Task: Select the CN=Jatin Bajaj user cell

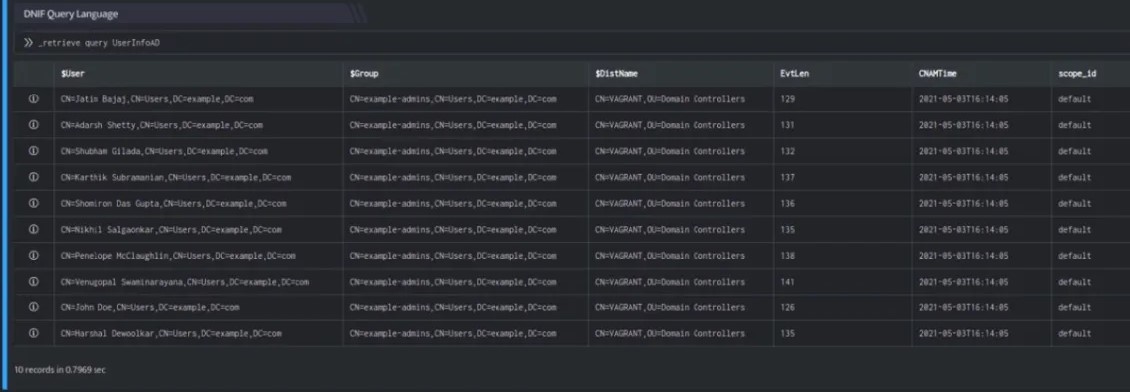Action: [x=198, y=99]
